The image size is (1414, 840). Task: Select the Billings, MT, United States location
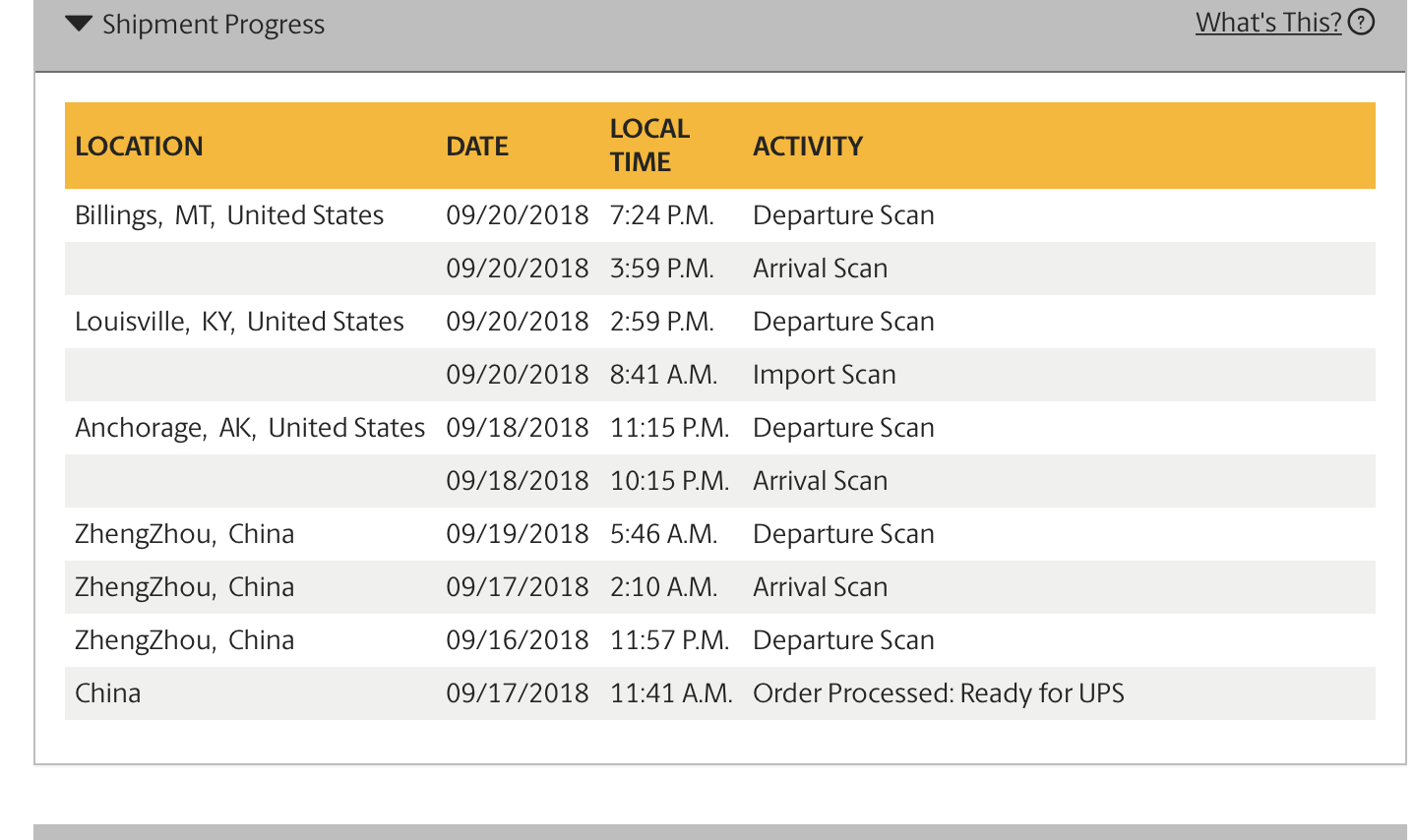(x=229, y=215)
